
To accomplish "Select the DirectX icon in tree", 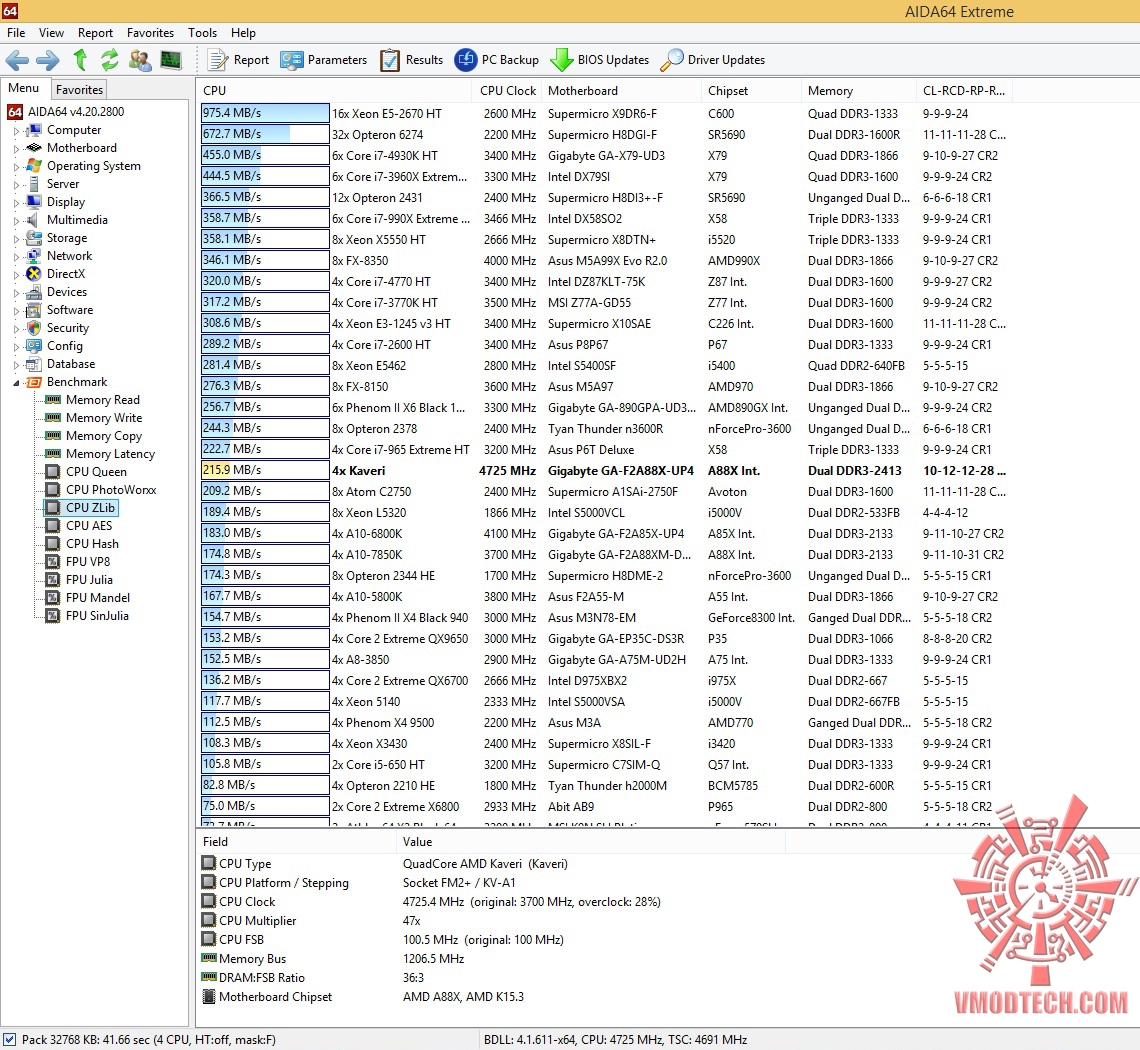I will (x=33, y=273).
